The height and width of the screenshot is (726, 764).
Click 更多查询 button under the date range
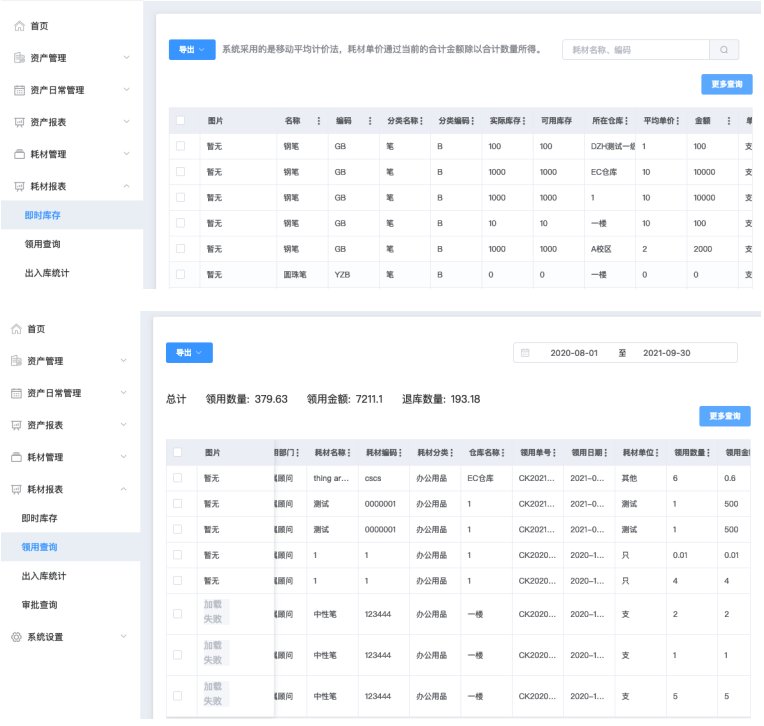click(x=724, y=416)
